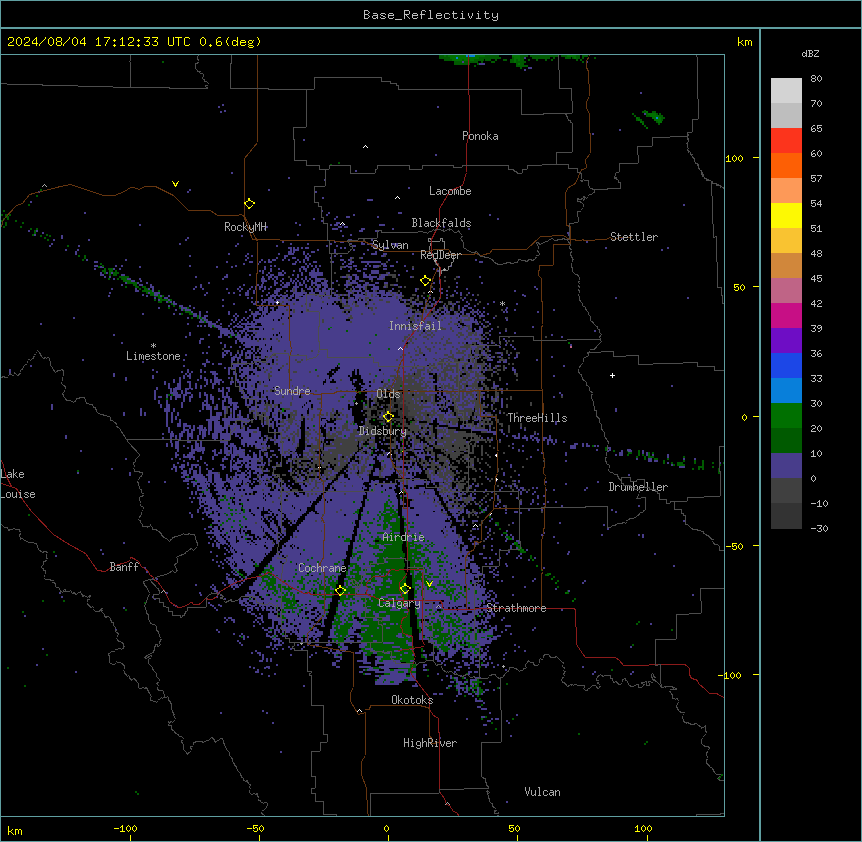
Task: Click the Blackfalds city label
Action: (x=441, y=223)
